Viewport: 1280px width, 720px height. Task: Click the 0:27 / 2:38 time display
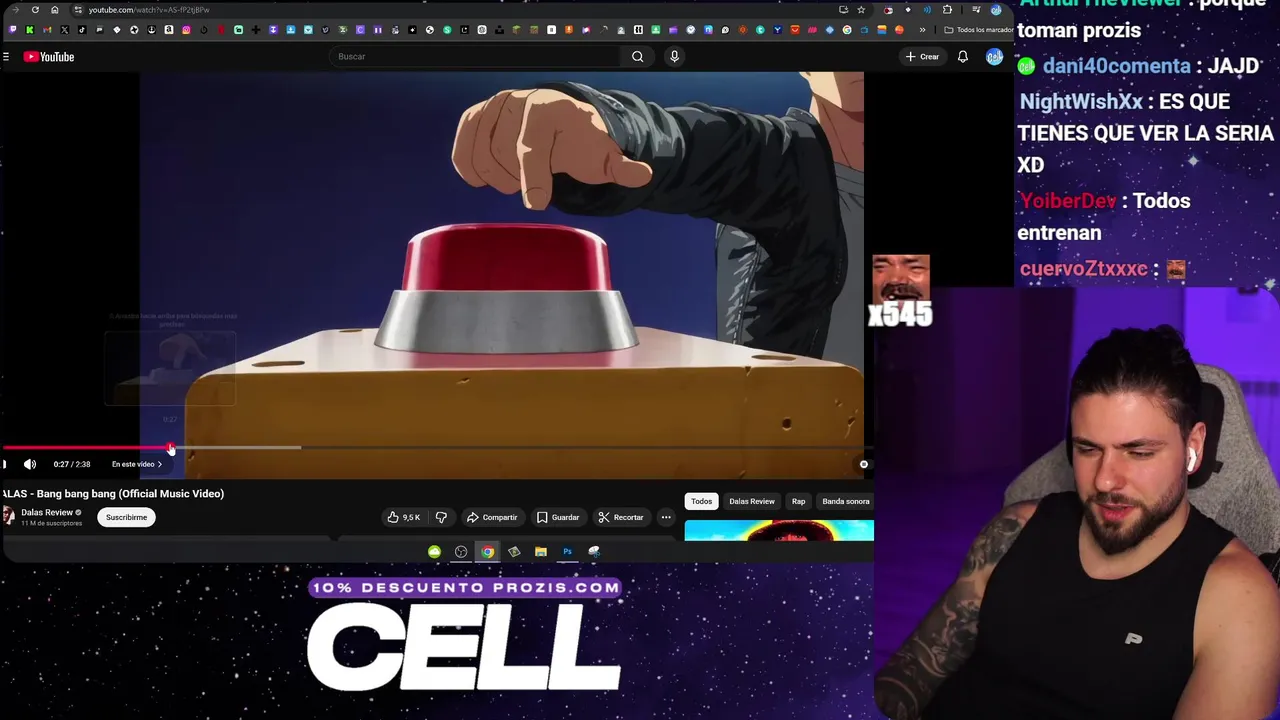click(x=72, y=464)
